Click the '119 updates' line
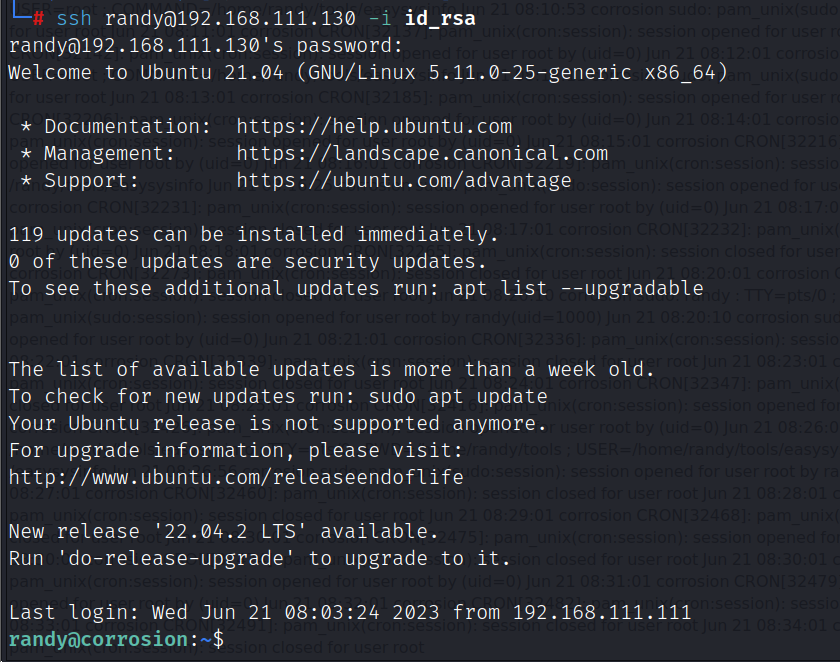 253,235
